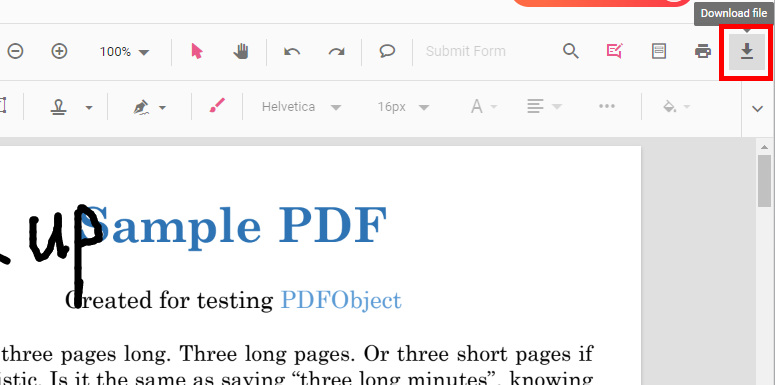Collapse the annotation toolbar with chevron
775x385 pixels.
(757, 109)
